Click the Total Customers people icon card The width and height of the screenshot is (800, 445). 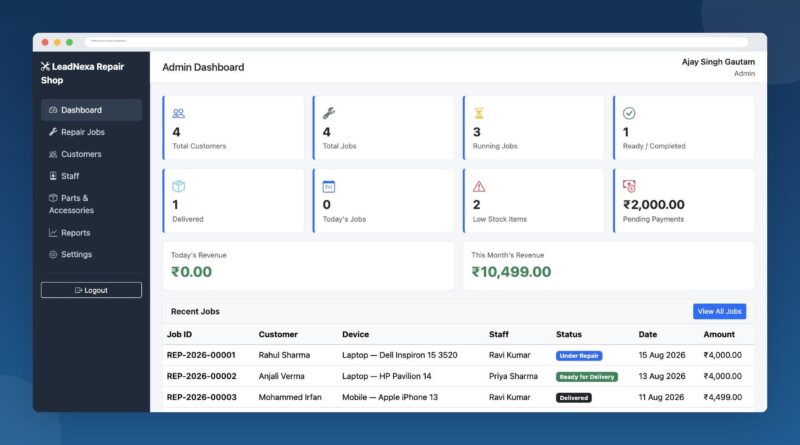179,113
